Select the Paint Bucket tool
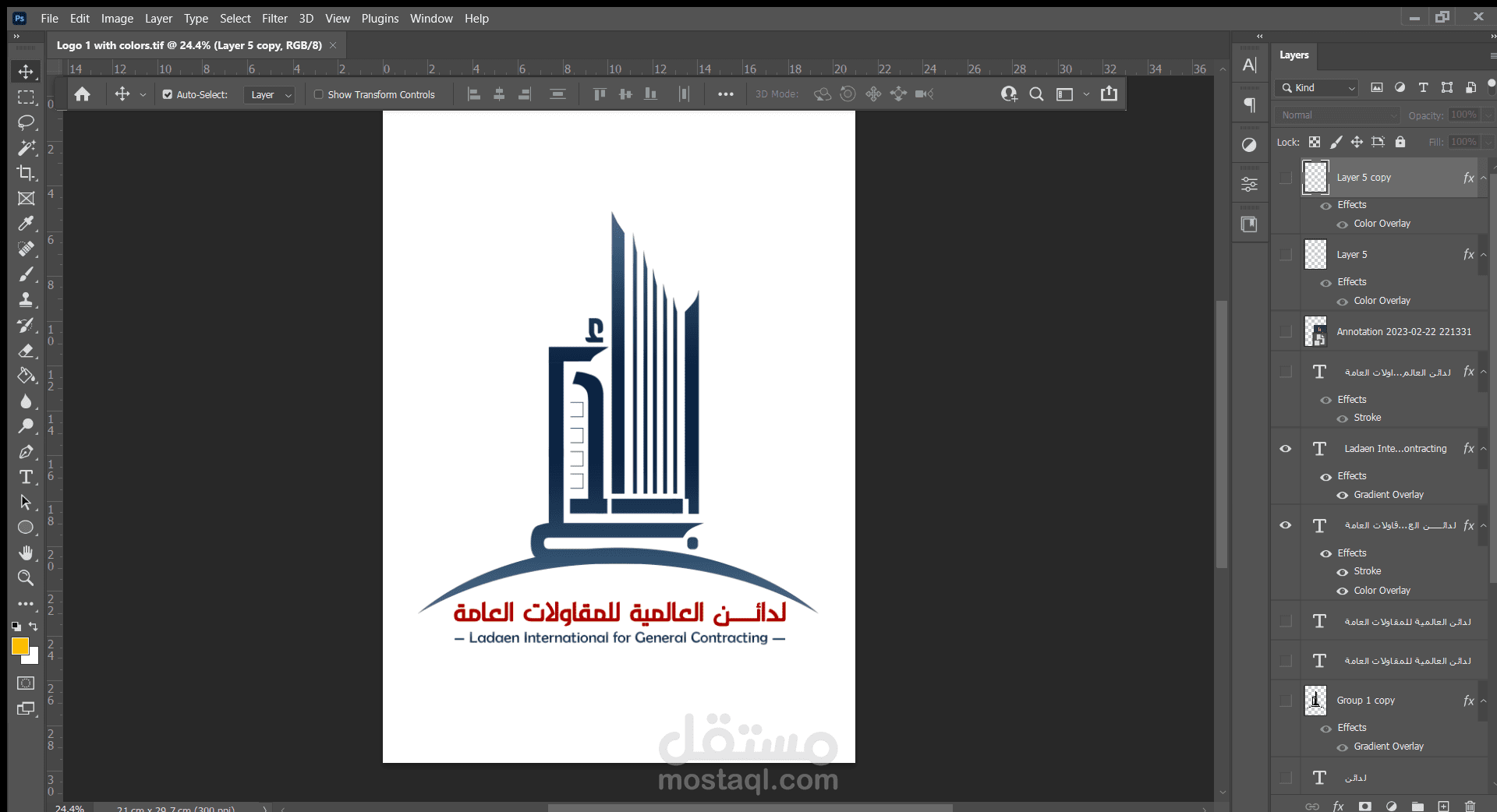 click(x=26, y=376)
